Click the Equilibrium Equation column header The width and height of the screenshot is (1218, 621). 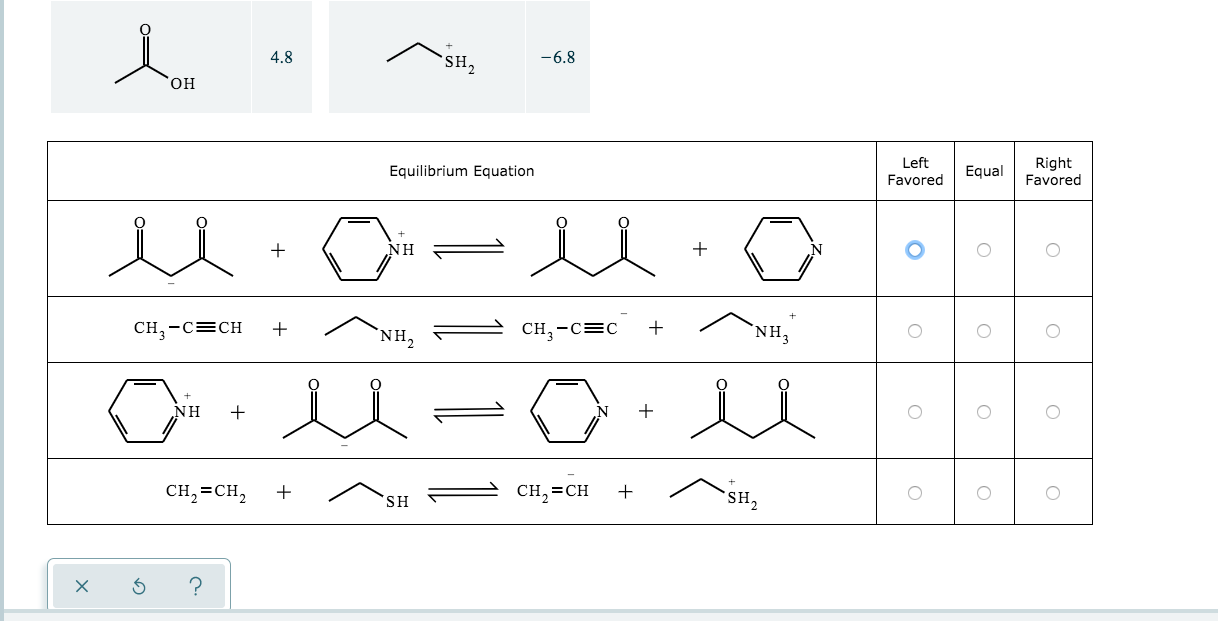461,170
